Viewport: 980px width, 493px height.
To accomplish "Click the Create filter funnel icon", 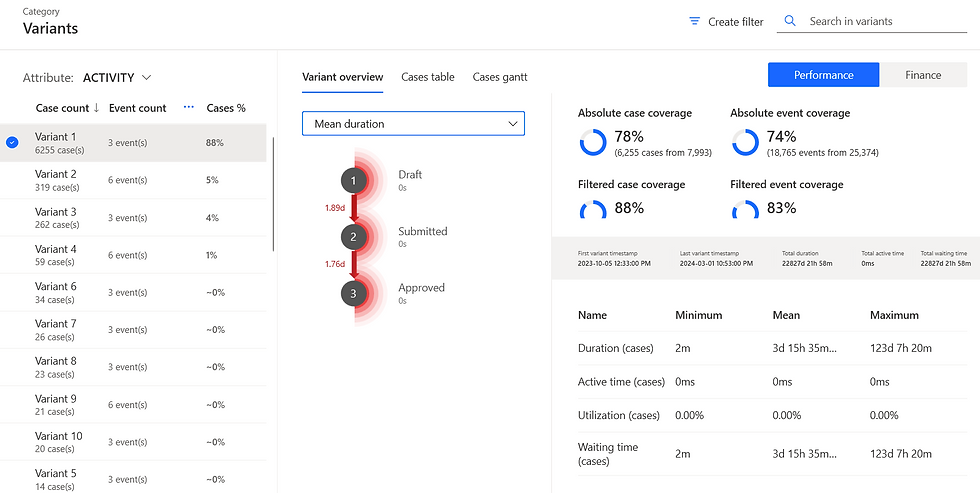I will (695, 21).
